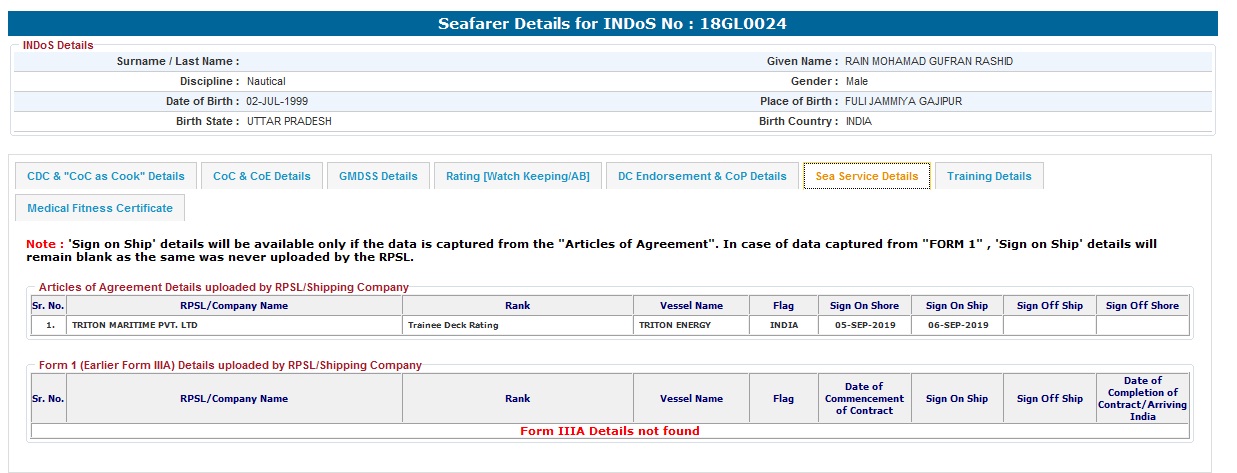This screenshot has width=1237, height=473.
Task: Open the Medical Fitness Certificate tab
Action: (100, 208)
